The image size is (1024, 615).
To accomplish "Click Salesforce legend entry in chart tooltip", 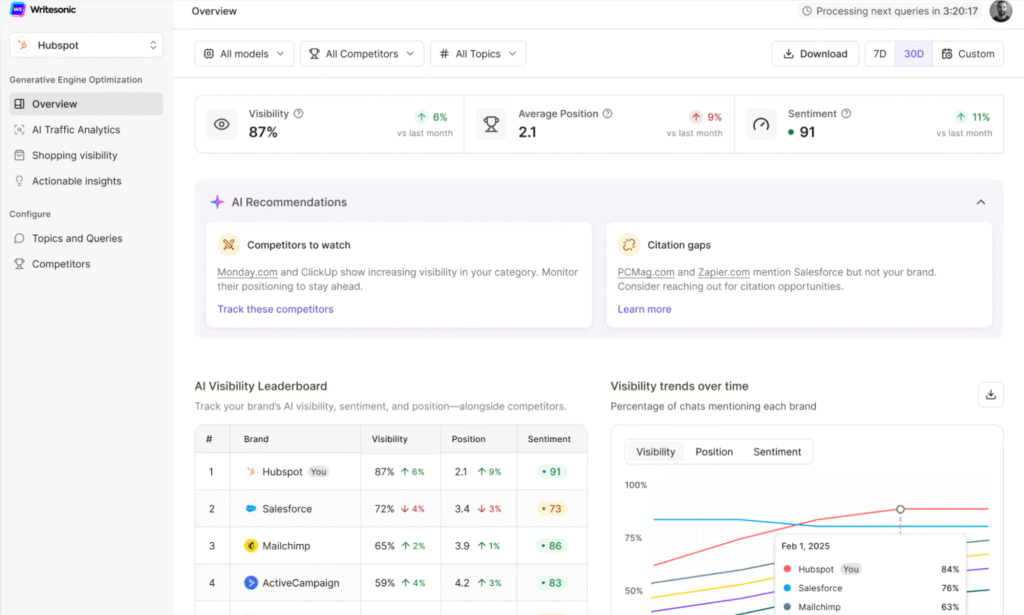I will click(871, 588).
